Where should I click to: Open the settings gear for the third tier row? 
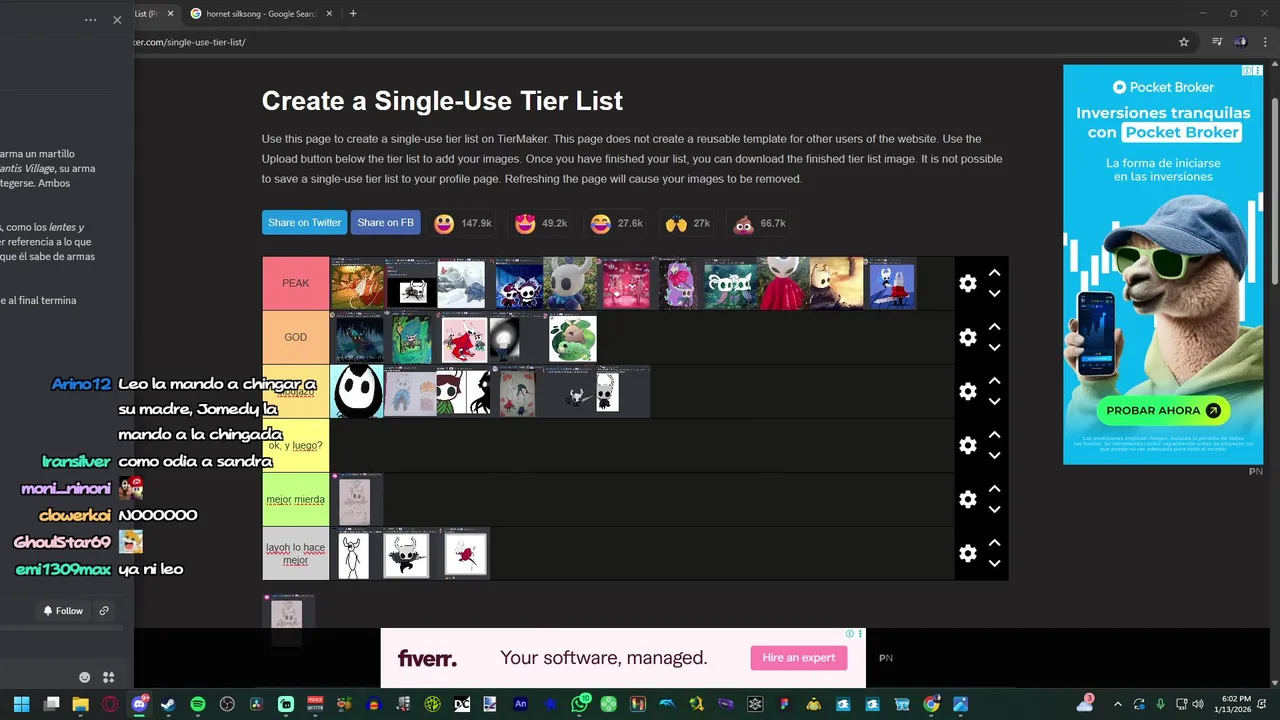click(967, 391)
